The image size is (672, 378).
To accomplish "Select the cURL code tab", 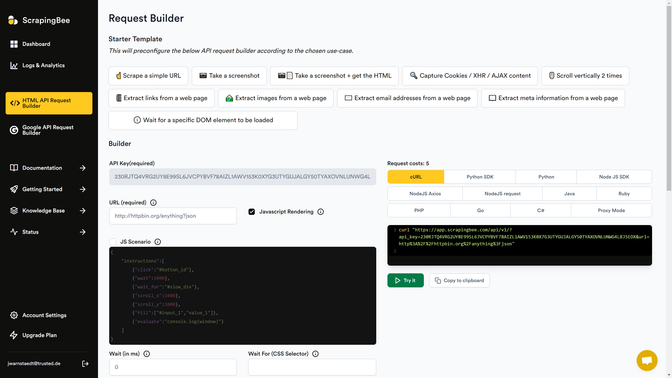I will click(416, 177).
